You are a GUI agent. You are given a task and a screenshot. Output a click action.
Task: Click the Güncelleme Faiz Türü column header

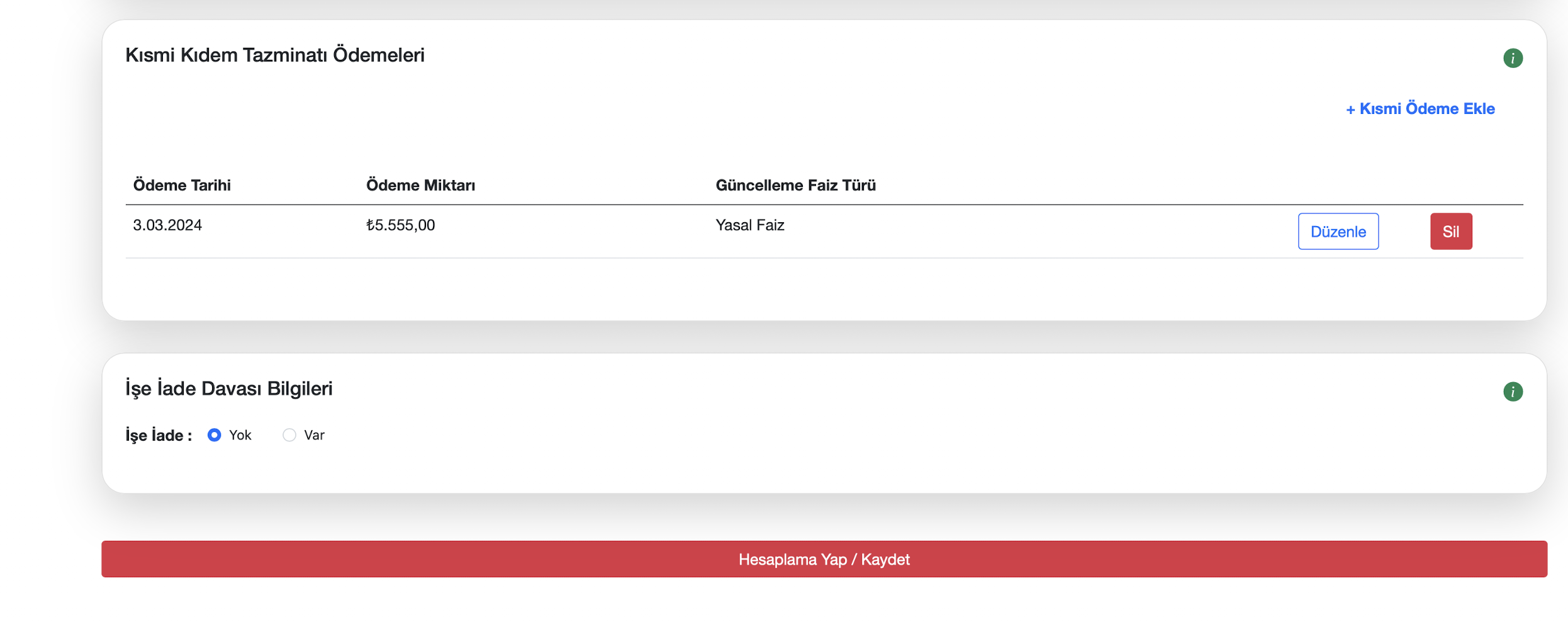pos(795,185)
